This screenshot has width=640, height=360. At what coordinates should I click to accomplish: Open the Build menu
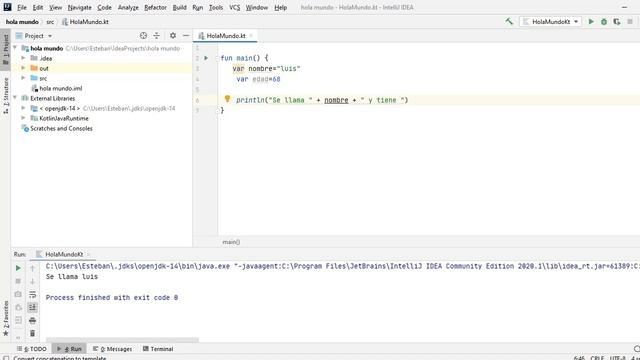point(179,7)
